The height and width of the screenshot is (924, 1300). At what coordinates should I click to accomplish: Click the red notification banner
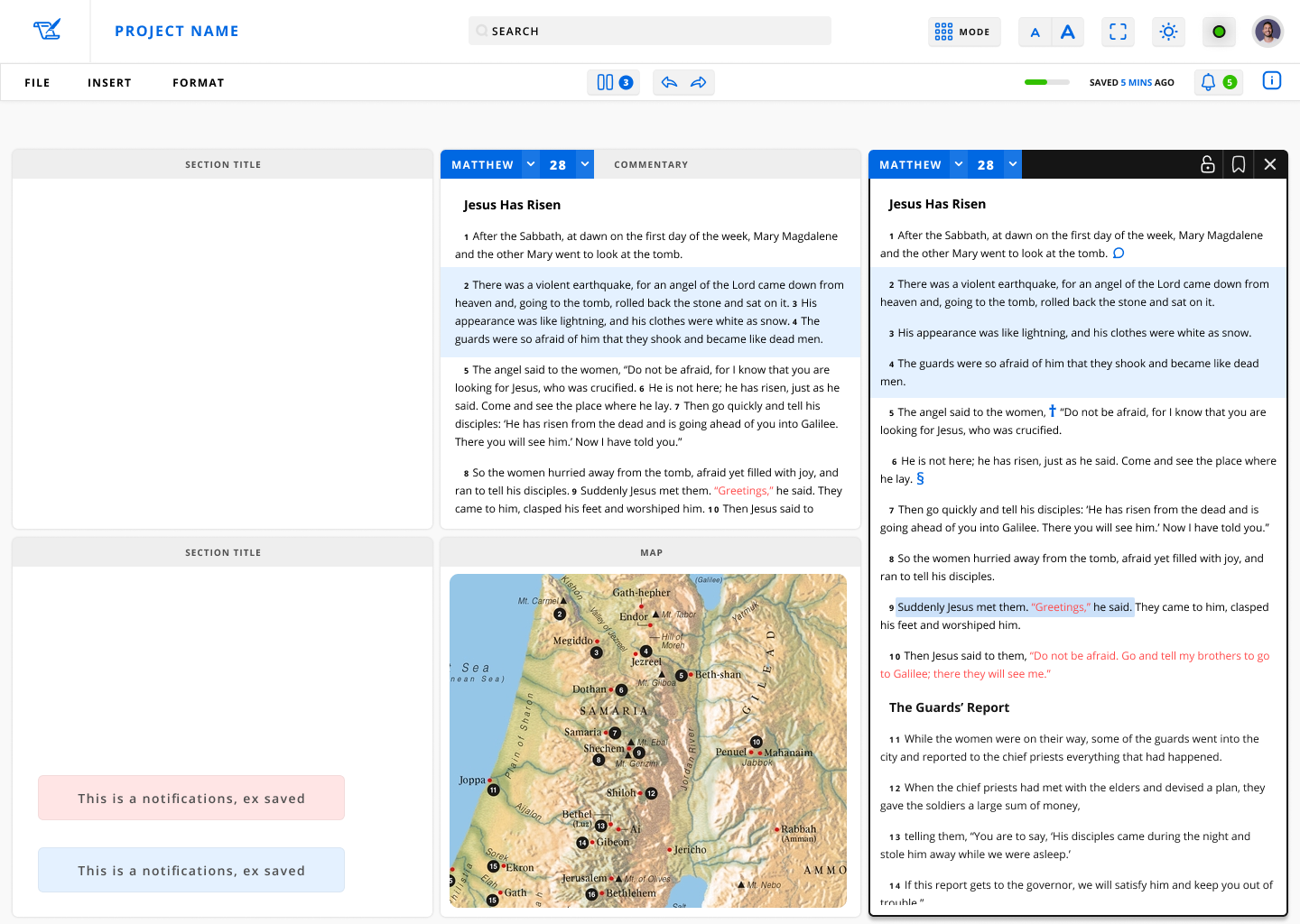click(x=191, y=798)
